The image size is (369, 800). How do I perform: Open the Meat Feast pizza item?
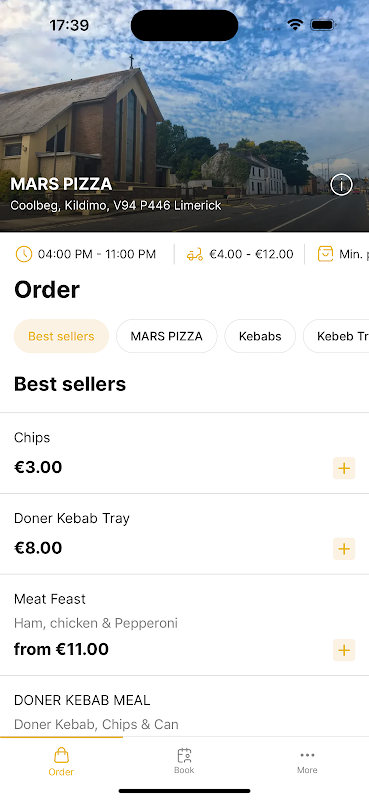point(184,625)
